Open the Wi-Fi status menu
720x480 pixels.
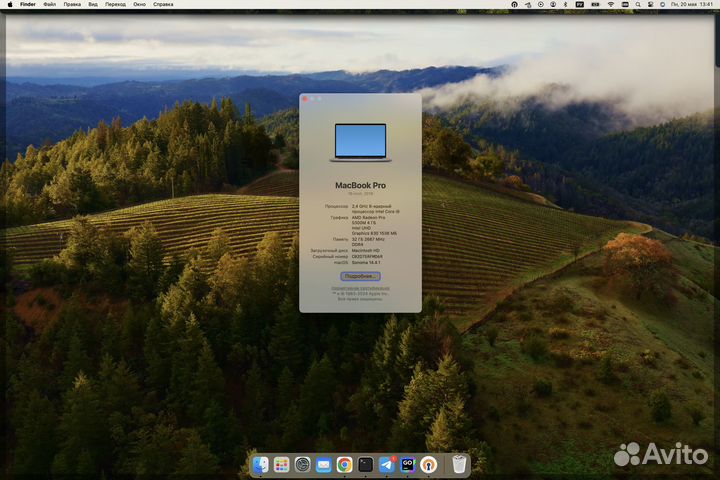(x=611, y=4)
